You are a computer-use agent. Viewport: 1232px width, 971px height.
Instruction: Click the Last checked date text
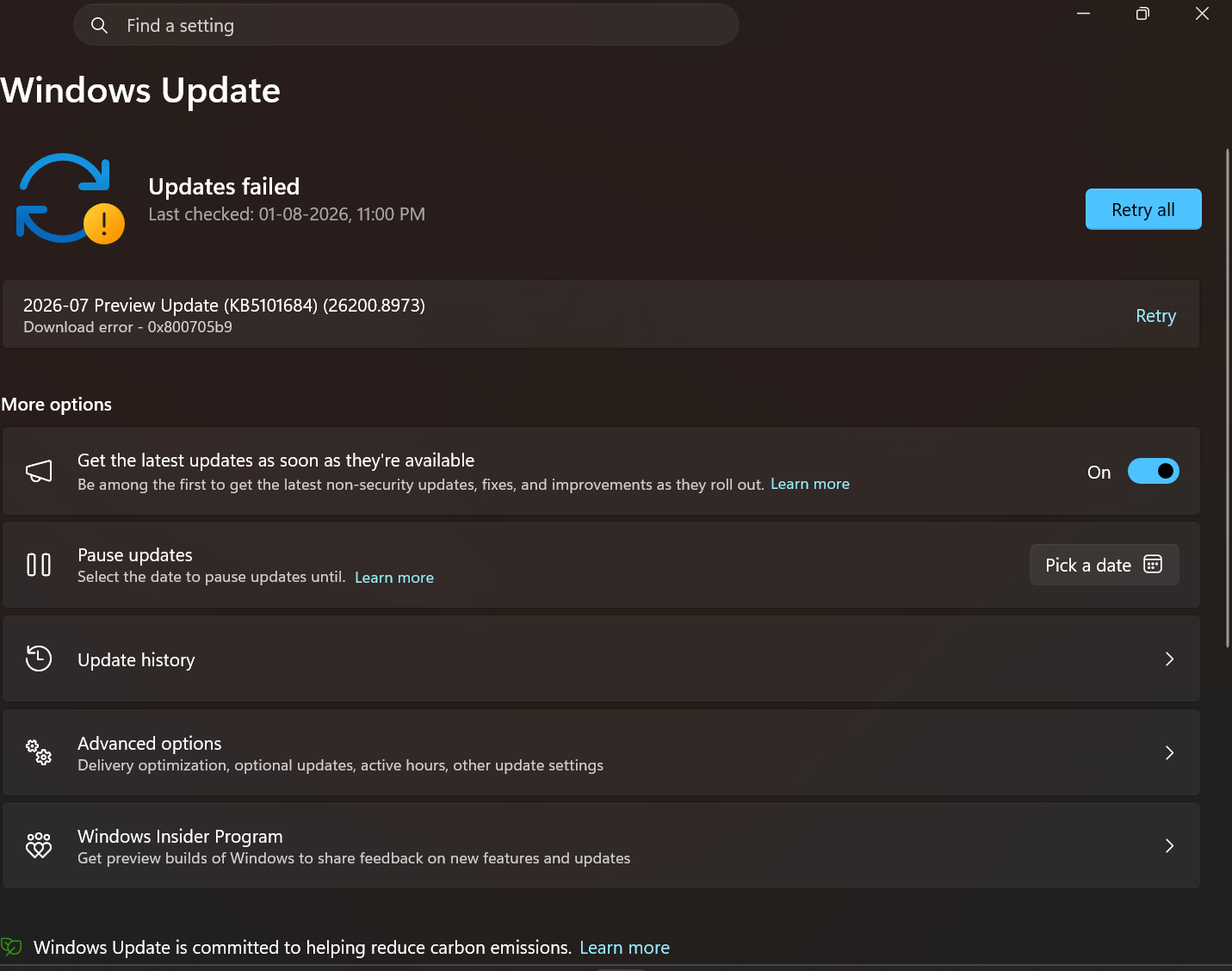tap(287, 214)
